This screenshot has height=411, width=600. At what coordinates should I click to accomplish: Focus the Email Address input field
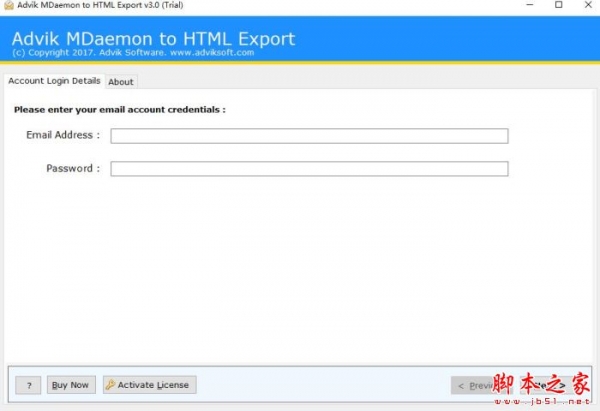[x=309, y=136]
